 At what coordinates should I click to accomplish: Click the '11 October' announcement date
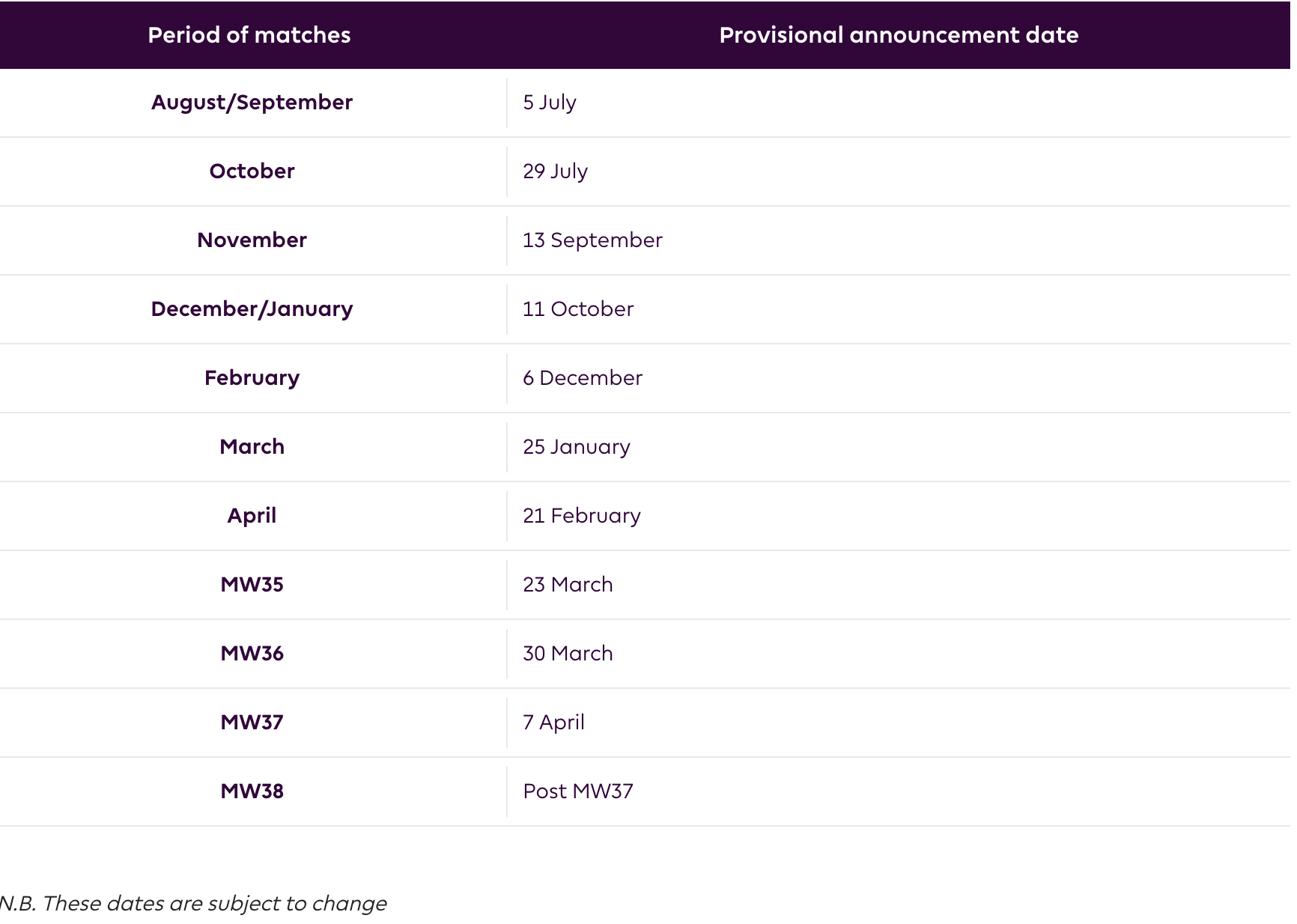(x=578, y=309)
